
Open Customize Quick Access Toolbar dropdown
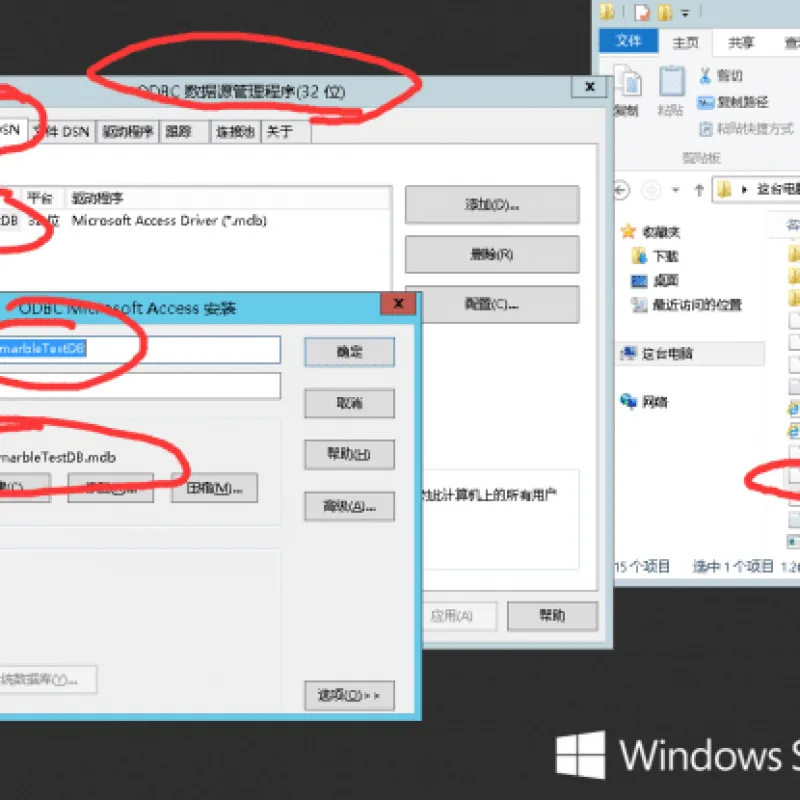(x=686, y=14)
